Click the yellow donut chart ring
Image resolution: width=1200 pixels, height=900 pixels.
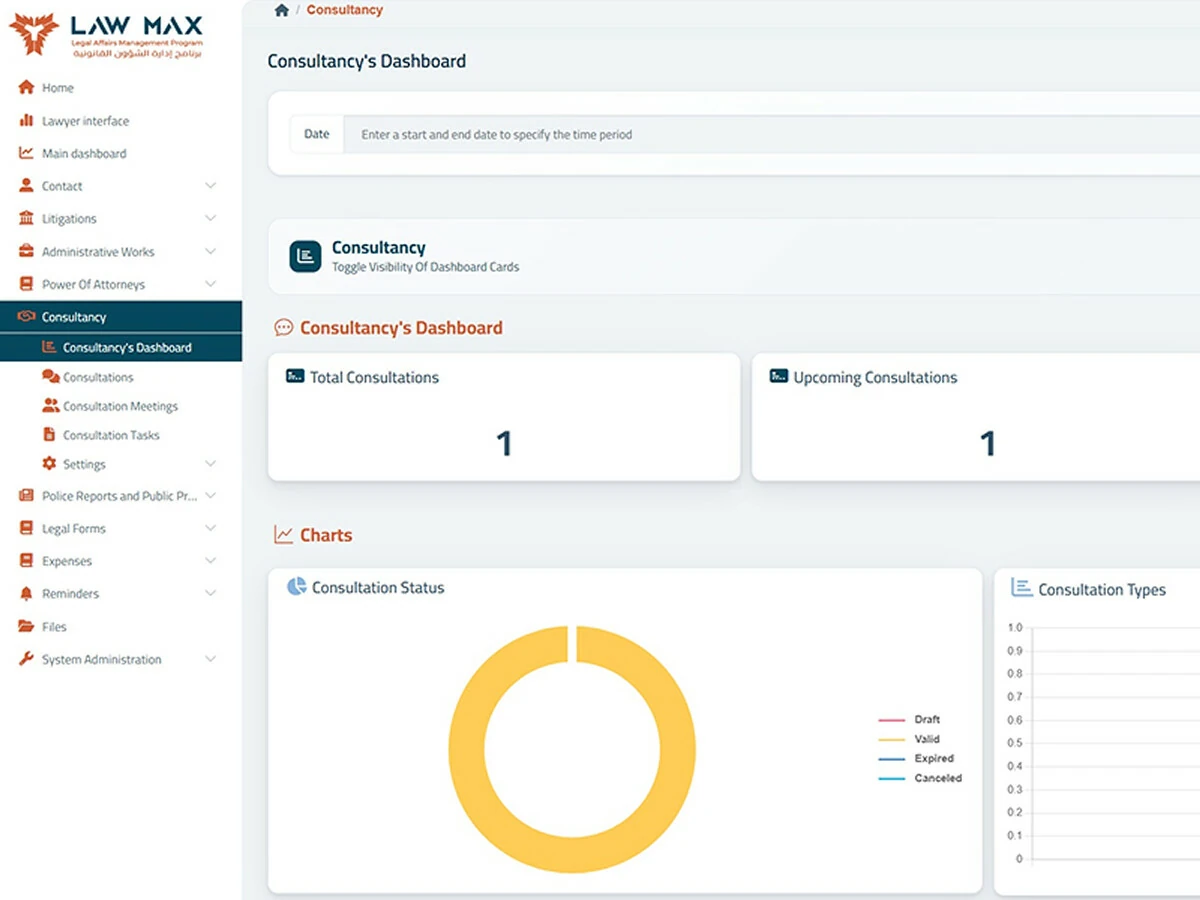[x=466, y=750]
